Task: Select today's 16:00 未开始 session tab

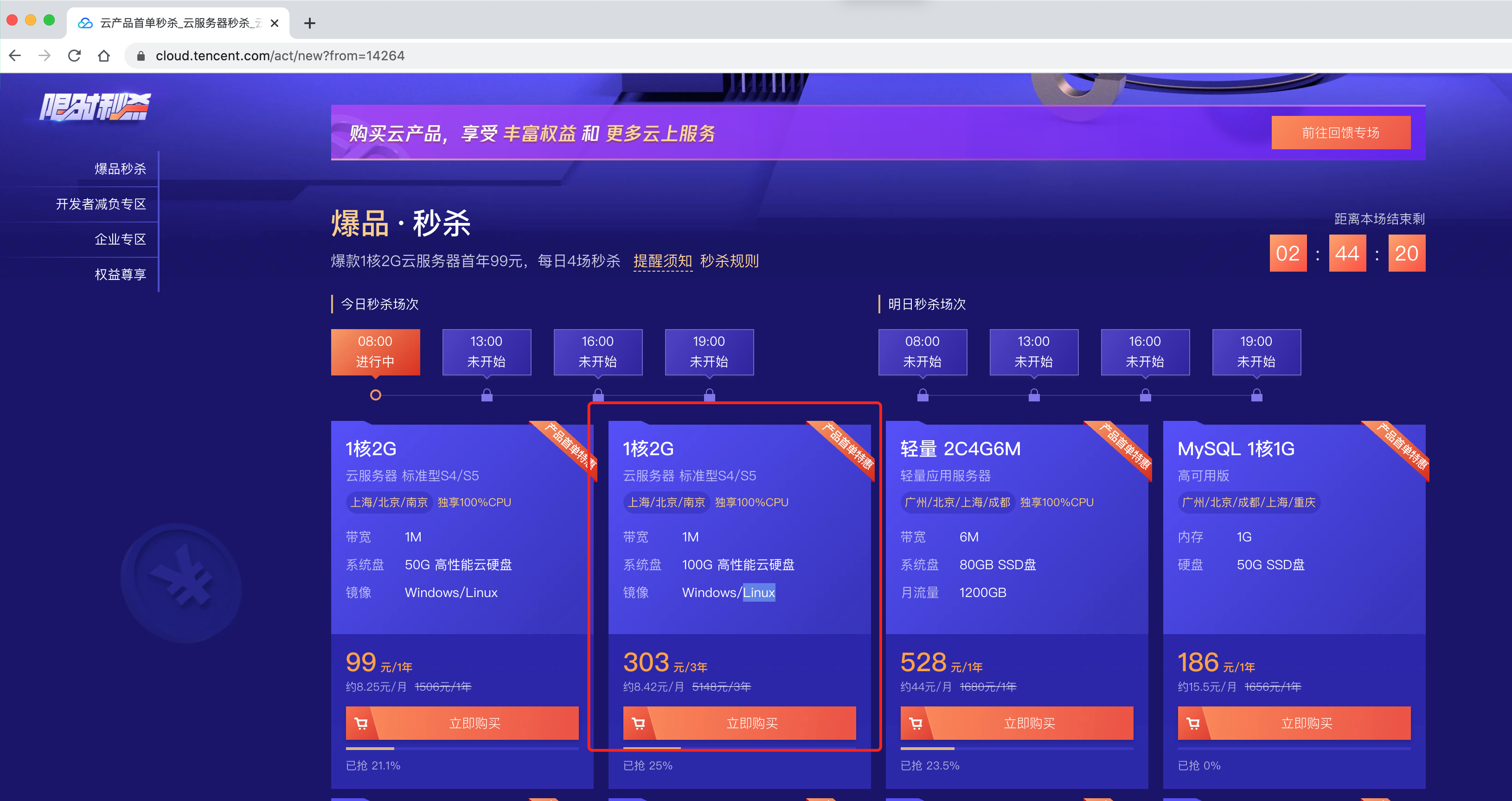Action: tap(598, 352)
